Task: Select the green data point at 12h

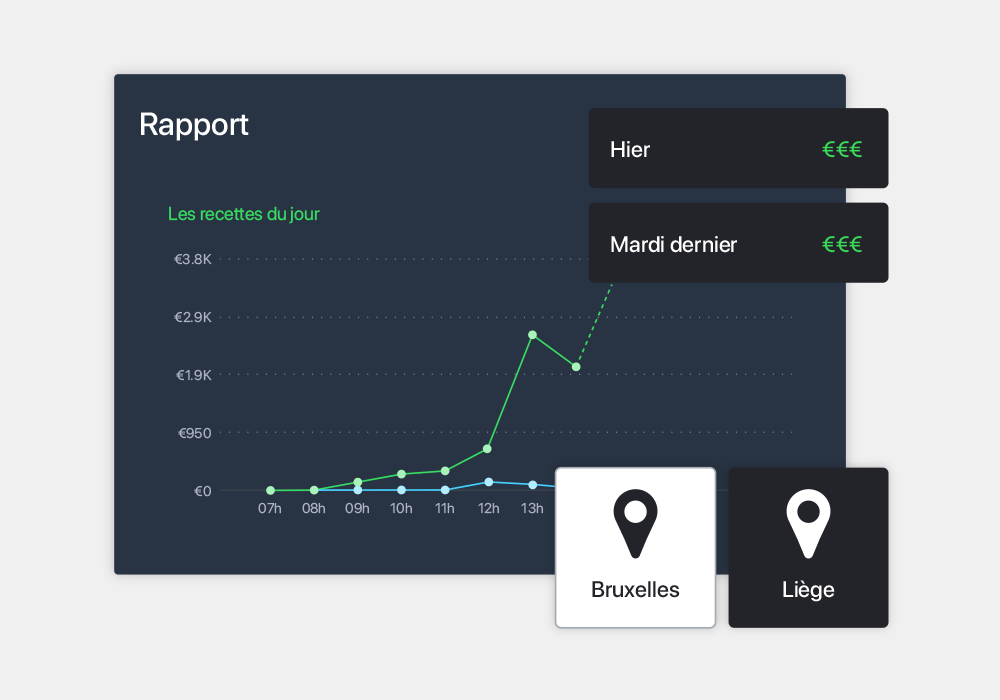Action: [487, 449]
